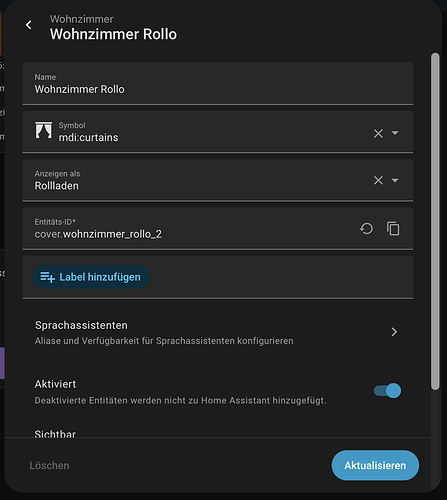Click the label-add icon on Label hinzufügen

(x=47, y=277)
